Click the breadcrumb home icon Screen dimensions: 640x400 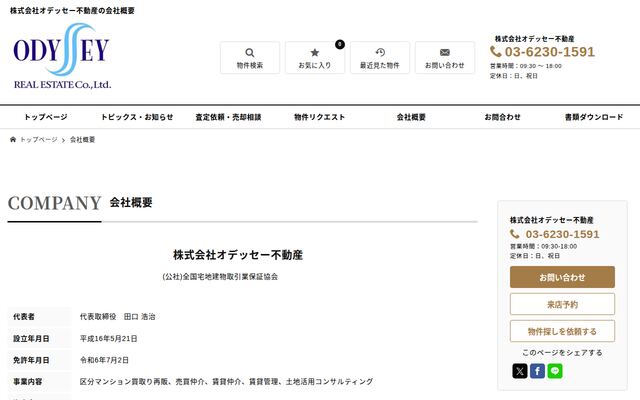[13, 140]
